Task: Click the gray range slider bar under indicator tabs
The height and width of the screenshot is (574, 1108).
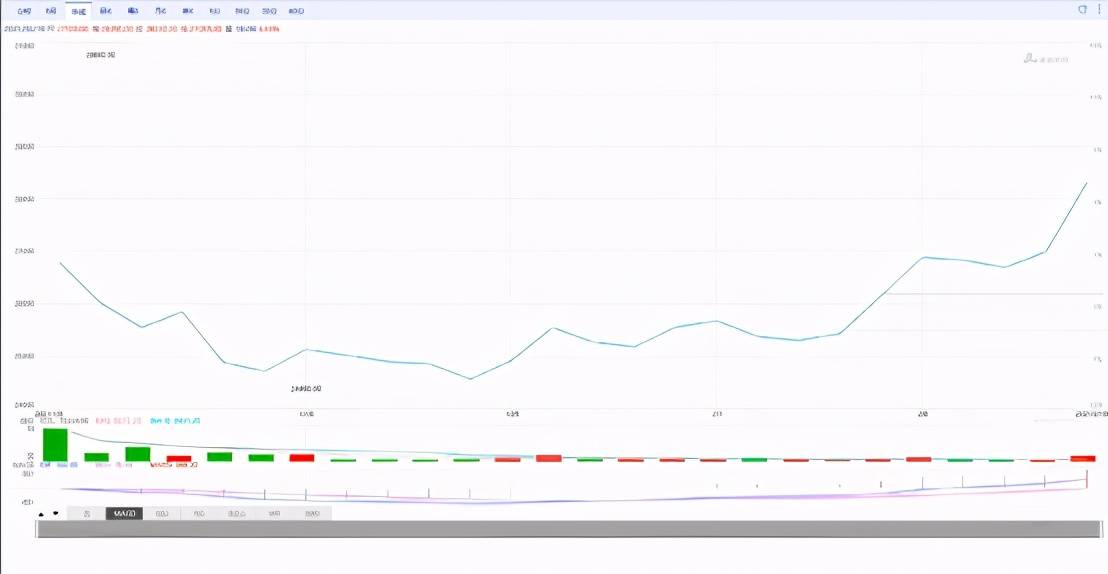Action: click(569, 529)
